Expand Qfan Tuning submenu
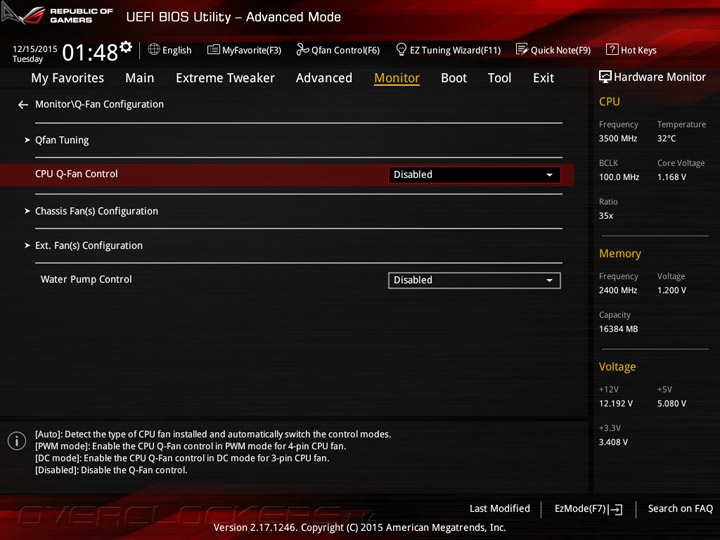 coord(62,140)
